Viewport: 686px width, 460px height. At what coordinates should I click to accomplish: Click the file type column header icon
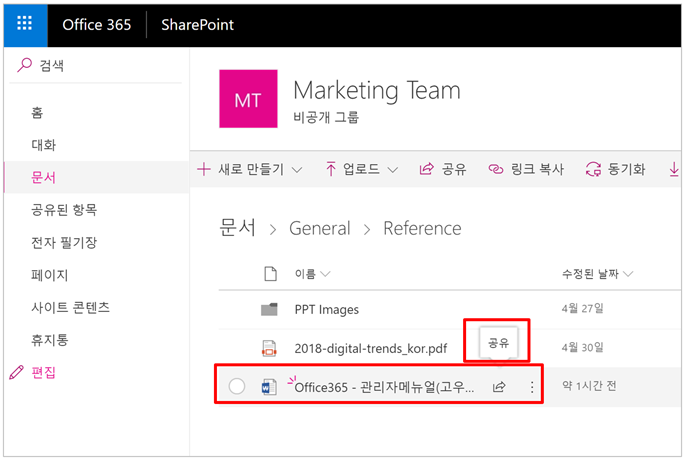pyautogui.click(x=268, y=274)
